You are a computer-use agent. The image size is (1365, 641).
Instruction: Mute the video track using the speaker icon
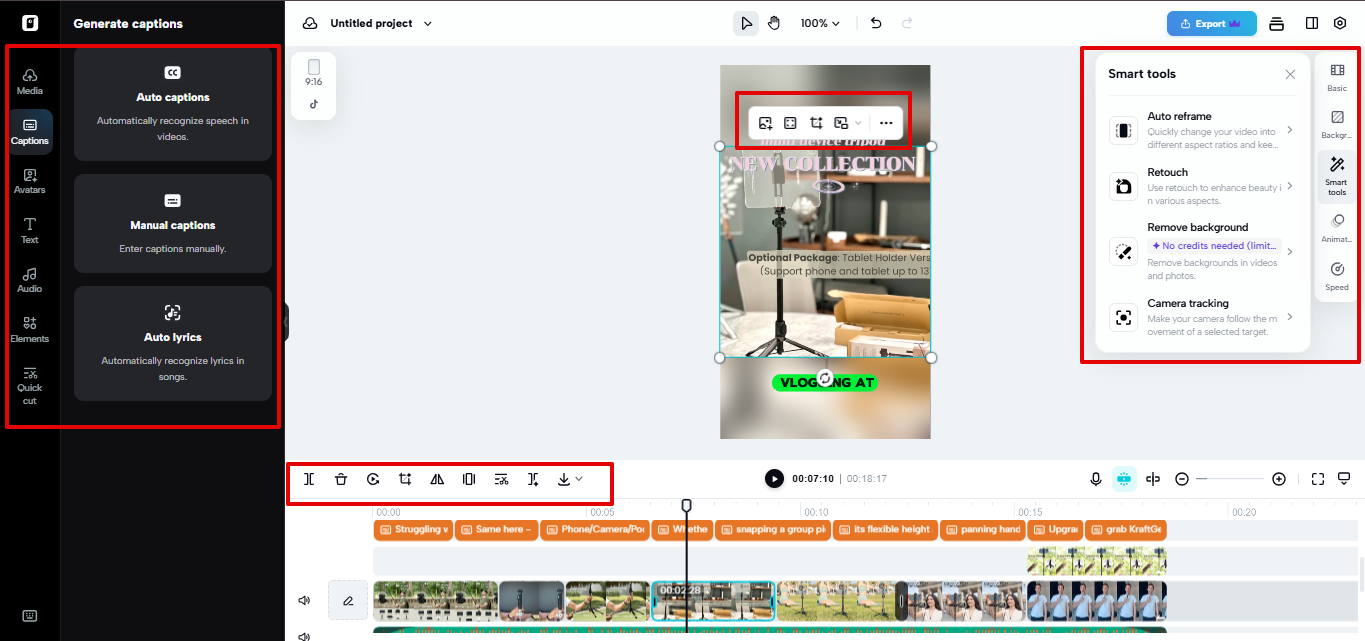[x=304, y=599]
